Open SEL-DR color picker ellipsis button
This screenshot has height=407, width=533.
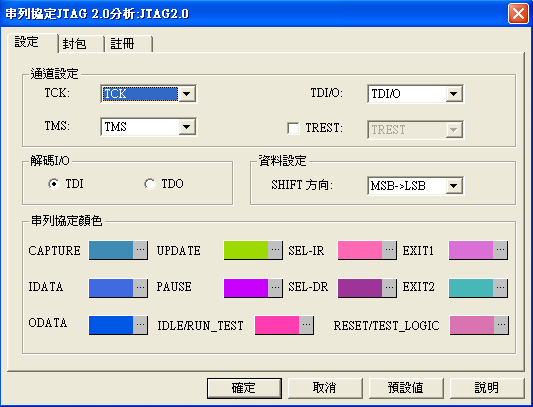(389, 288)
